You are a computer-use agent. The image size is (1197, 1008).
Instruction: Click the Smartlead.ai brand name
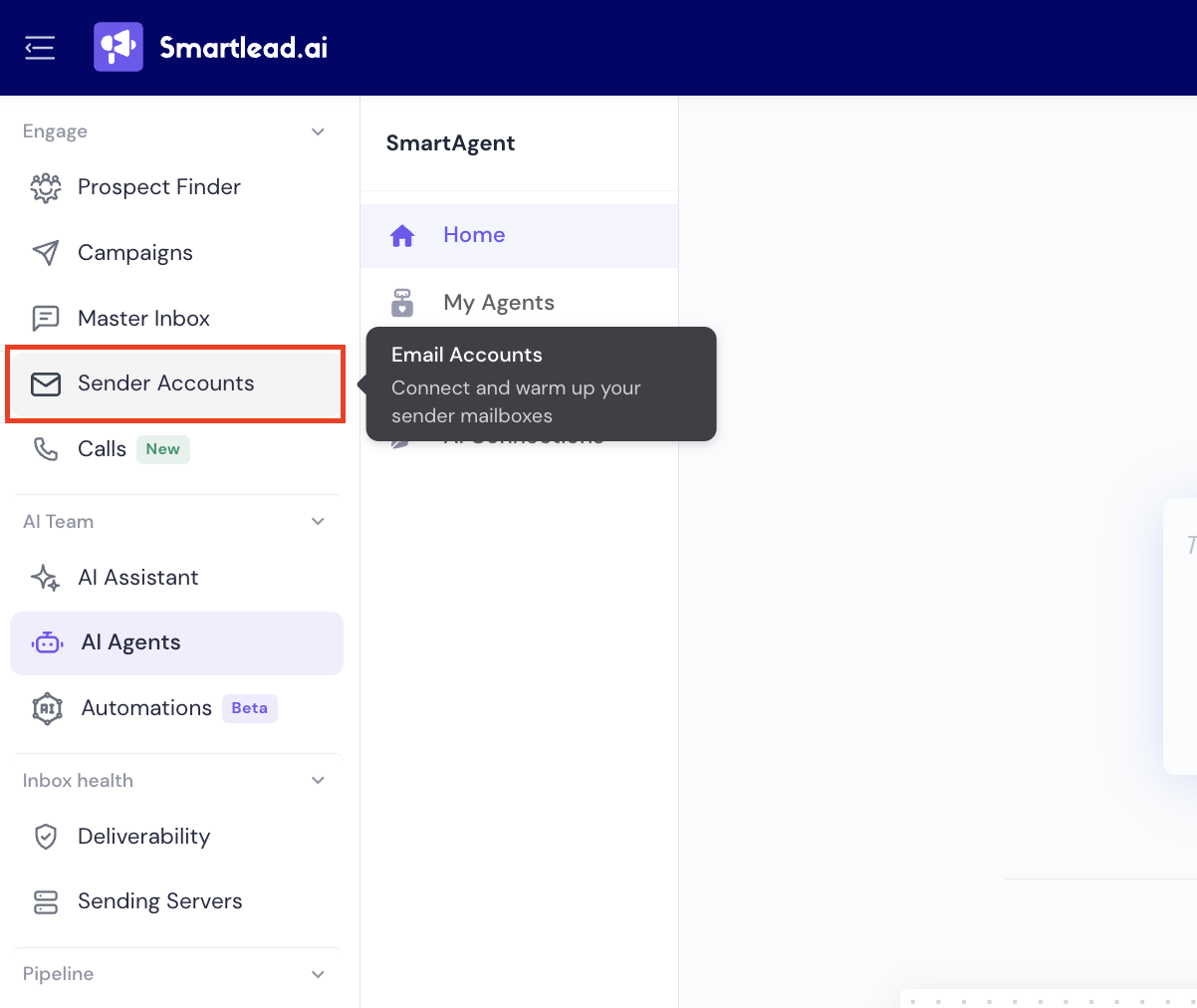244,47
